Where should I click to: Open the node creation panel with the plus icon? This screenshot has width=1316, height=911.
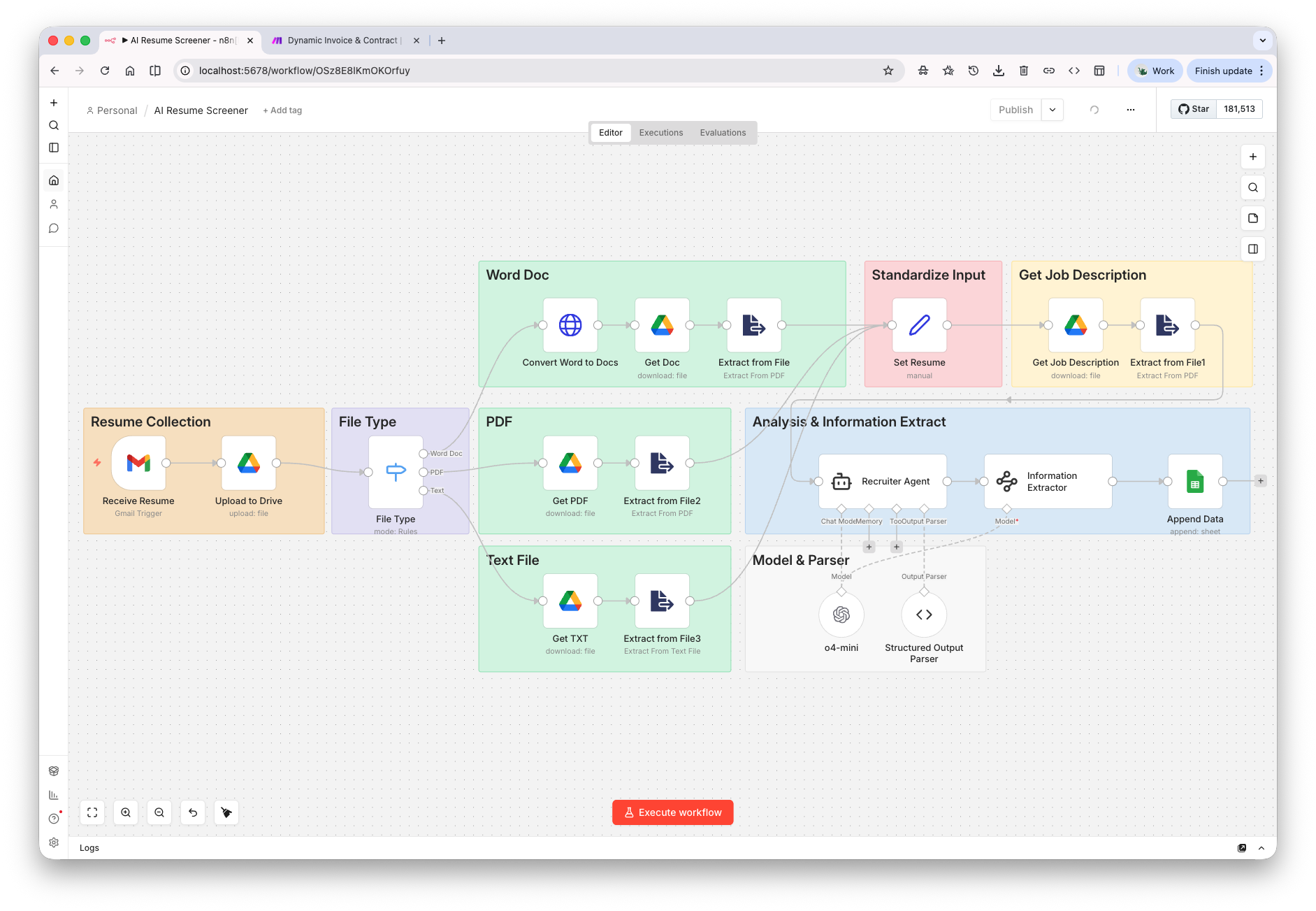click(1253, 157)
